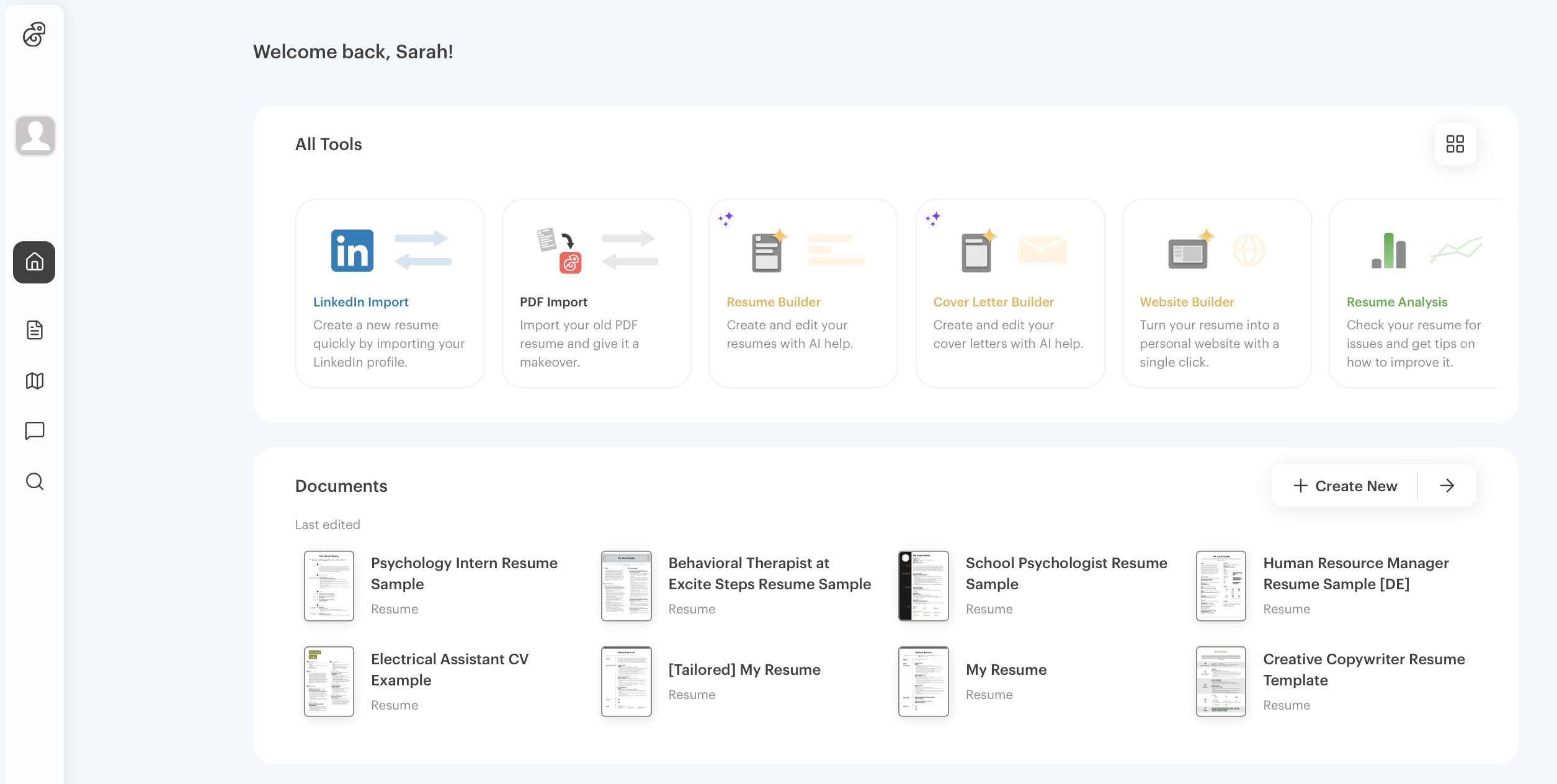Open the My Resume document
Viewport: 1557px width, 784px height.
coord(1006,669)
